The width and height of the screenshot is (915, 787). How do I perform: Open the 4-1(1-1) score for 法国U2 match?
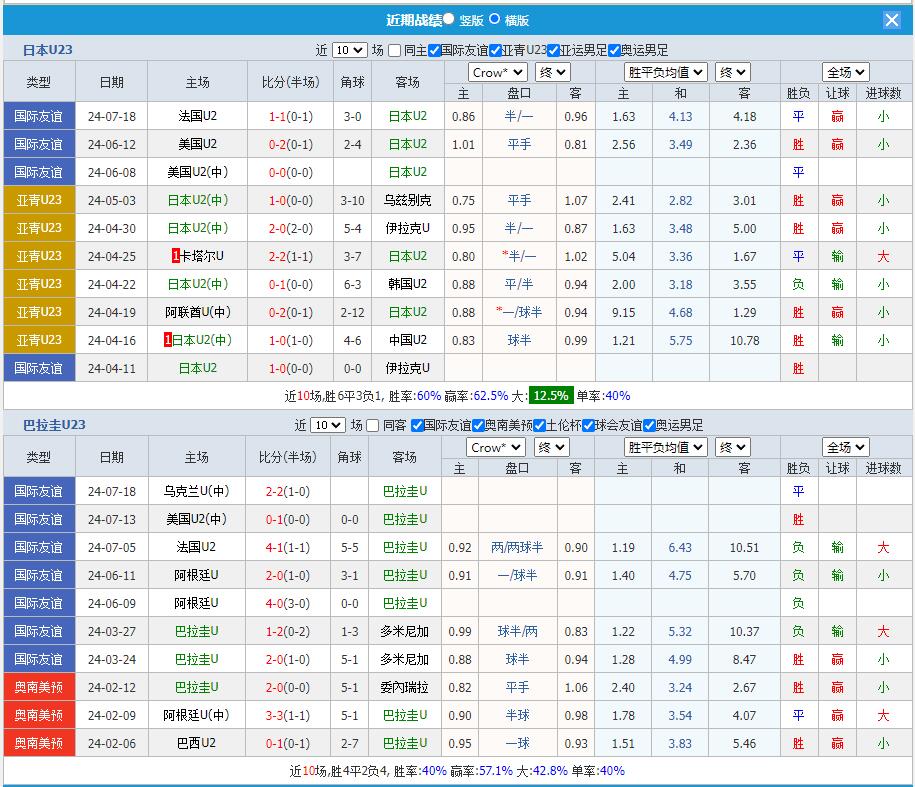point(288,547)
